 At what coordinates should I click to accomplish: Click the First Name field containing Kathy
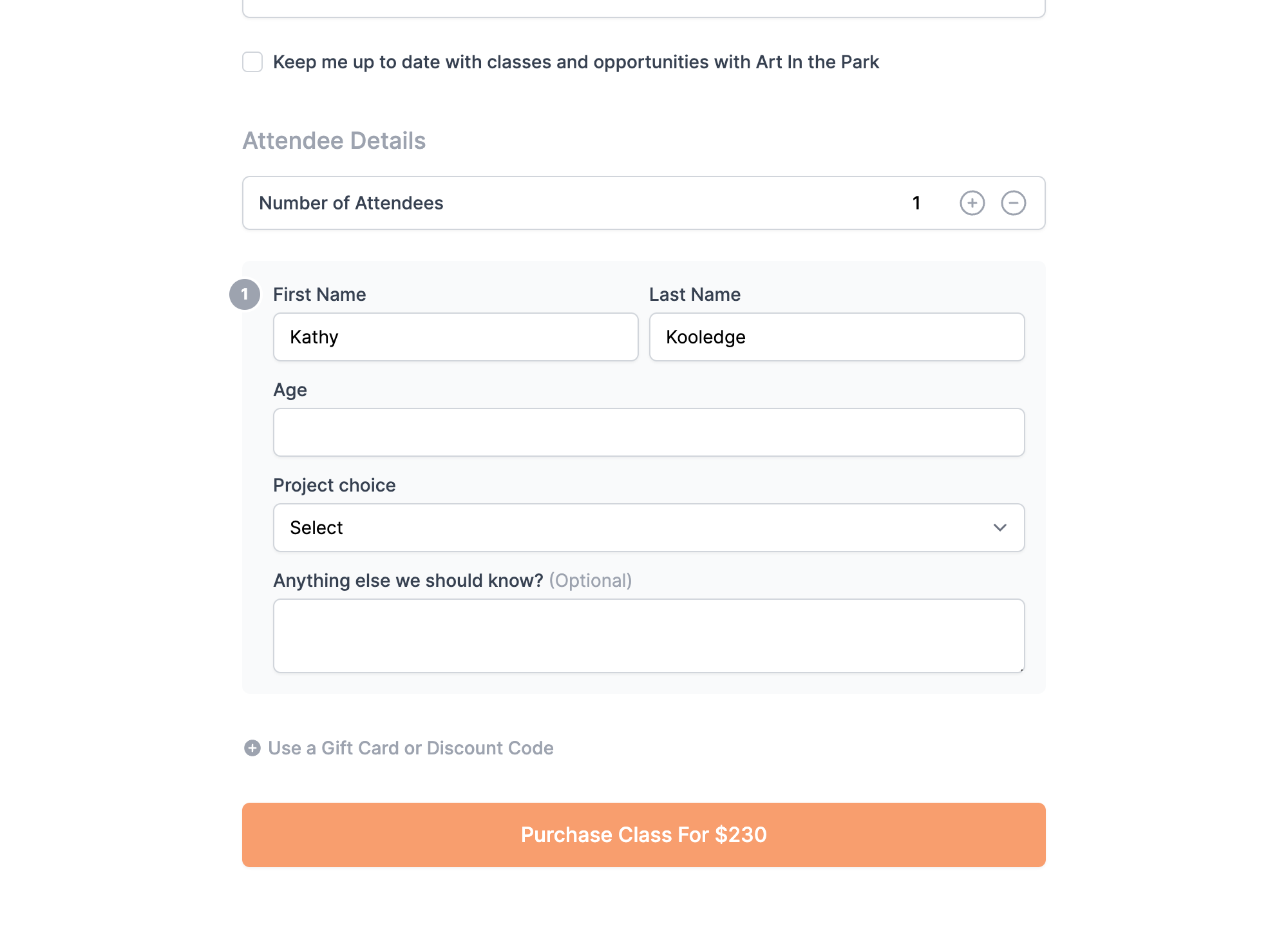coord(455,336)
